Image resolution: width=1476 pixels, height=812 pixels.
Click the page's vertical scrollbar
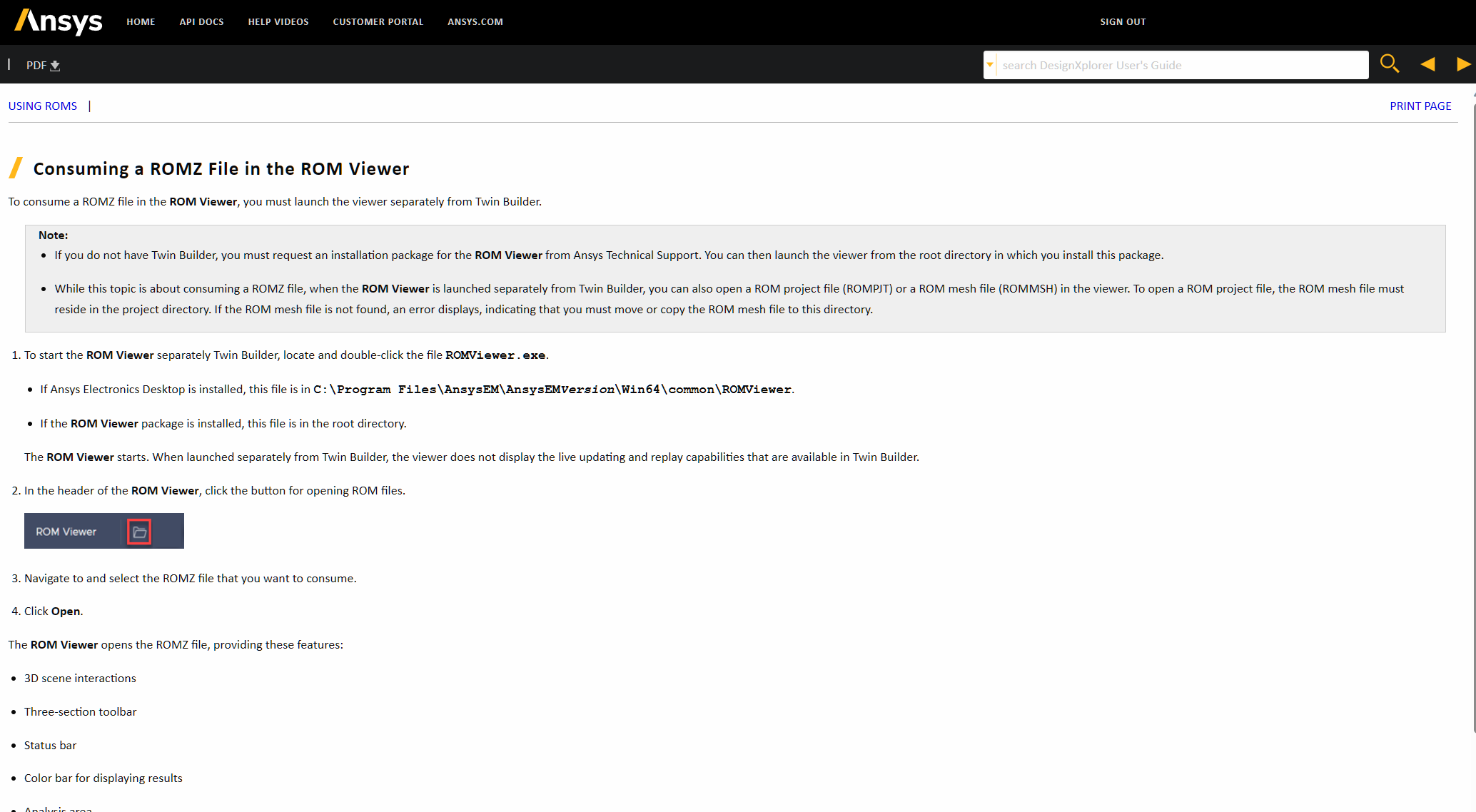coord(1473,414)
